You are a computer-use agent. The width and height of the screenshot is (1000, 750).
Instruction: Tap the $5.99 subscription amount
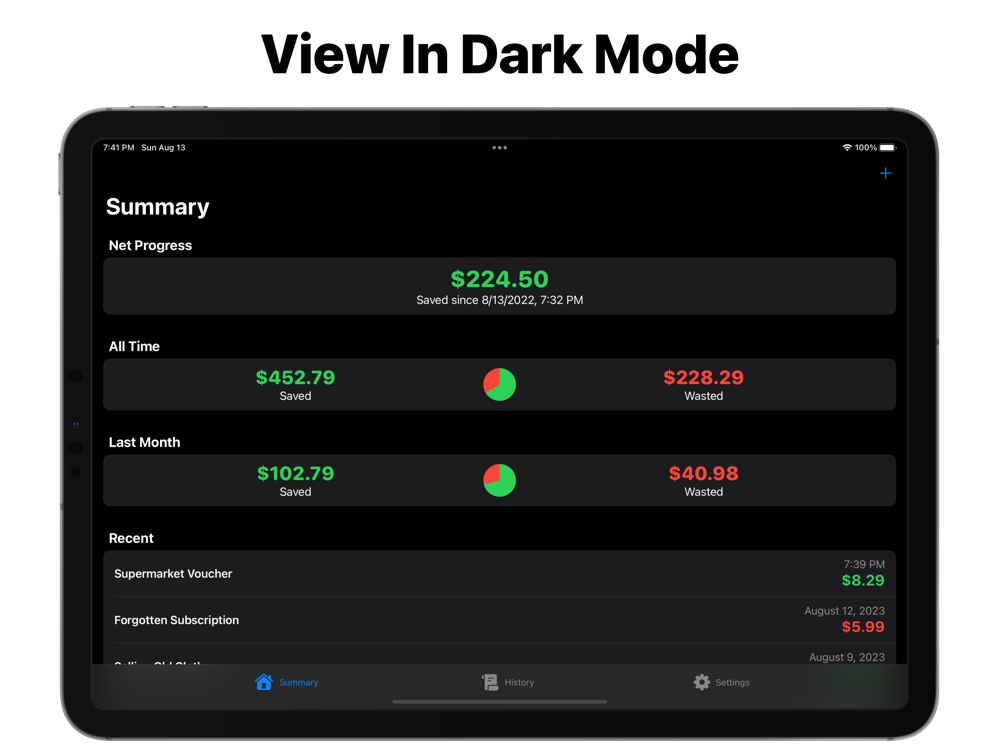(863, 627)
